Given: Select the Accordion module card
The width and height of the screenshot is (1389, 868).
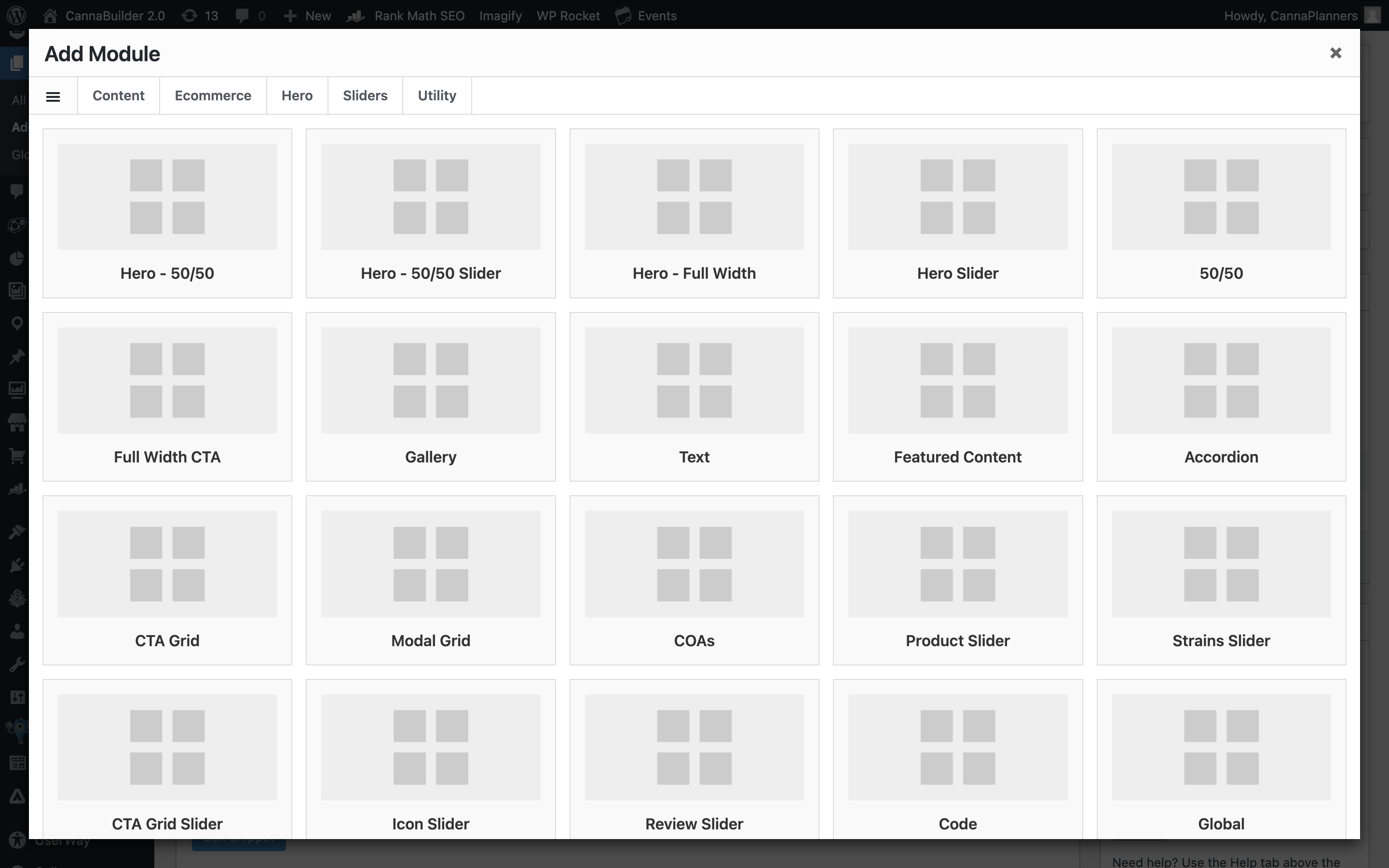Looking at the screenshot, I should pyautogui.click(x=1220, y=397).
